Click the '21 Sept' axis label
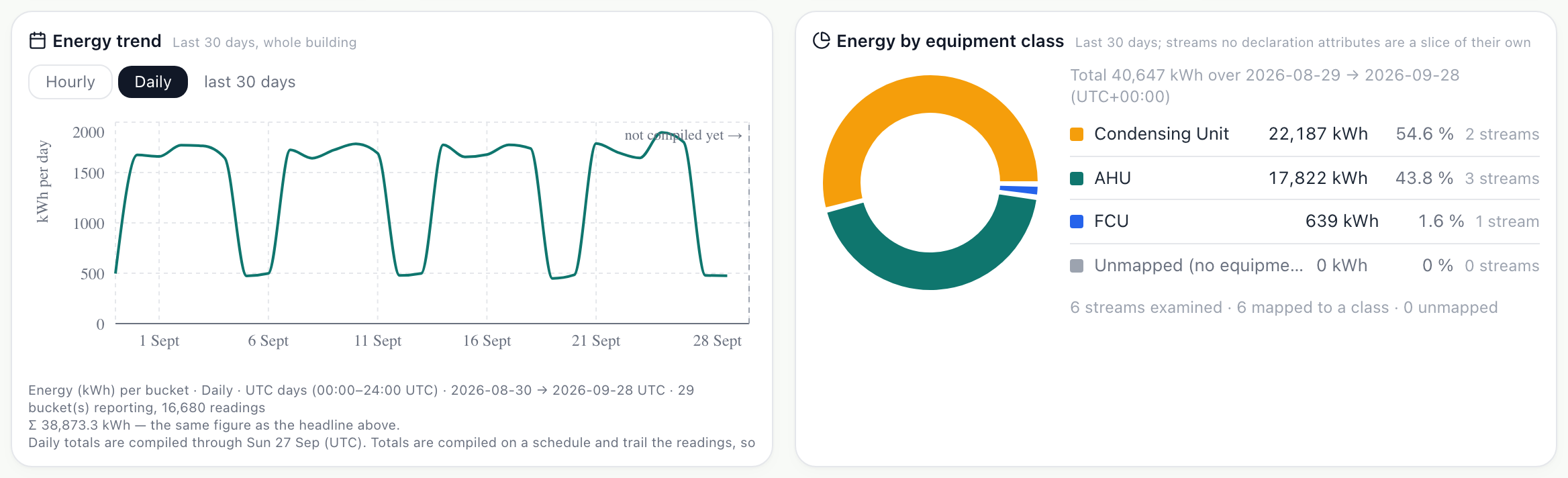The width and height of the screenshot is (1568, 478). pos(596,341)
